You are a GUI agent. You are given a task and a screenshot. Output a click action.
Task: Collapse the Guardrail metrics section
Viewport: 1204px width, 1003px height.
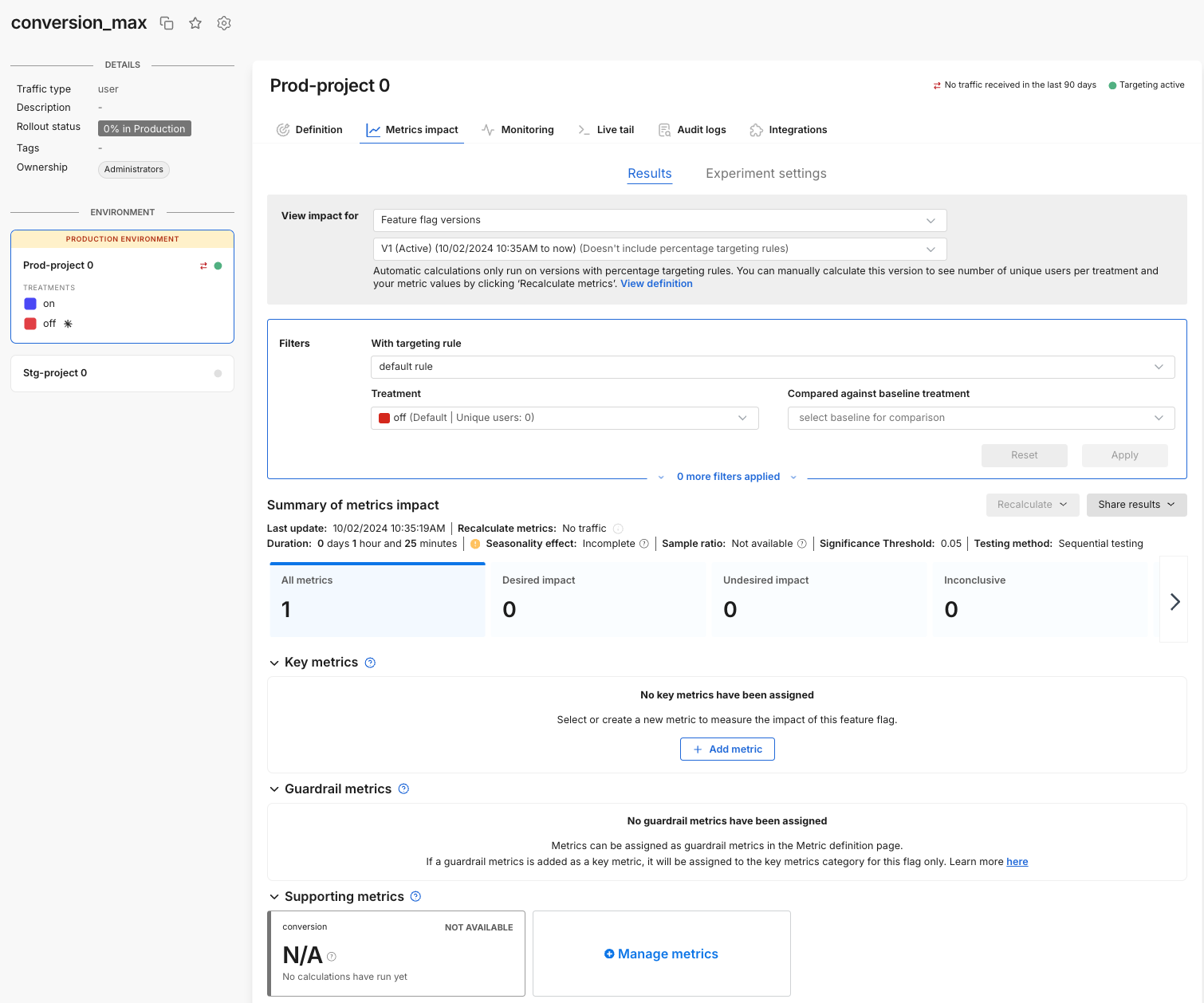pos(274,789)
